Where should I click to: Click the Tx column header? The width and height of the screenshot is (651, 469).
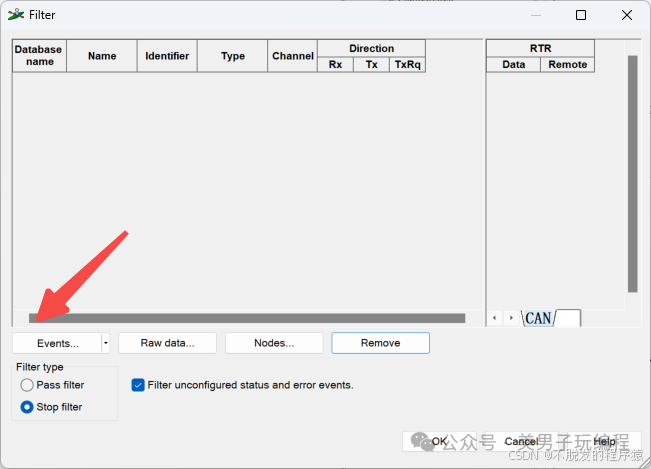(x=372, y=65)
